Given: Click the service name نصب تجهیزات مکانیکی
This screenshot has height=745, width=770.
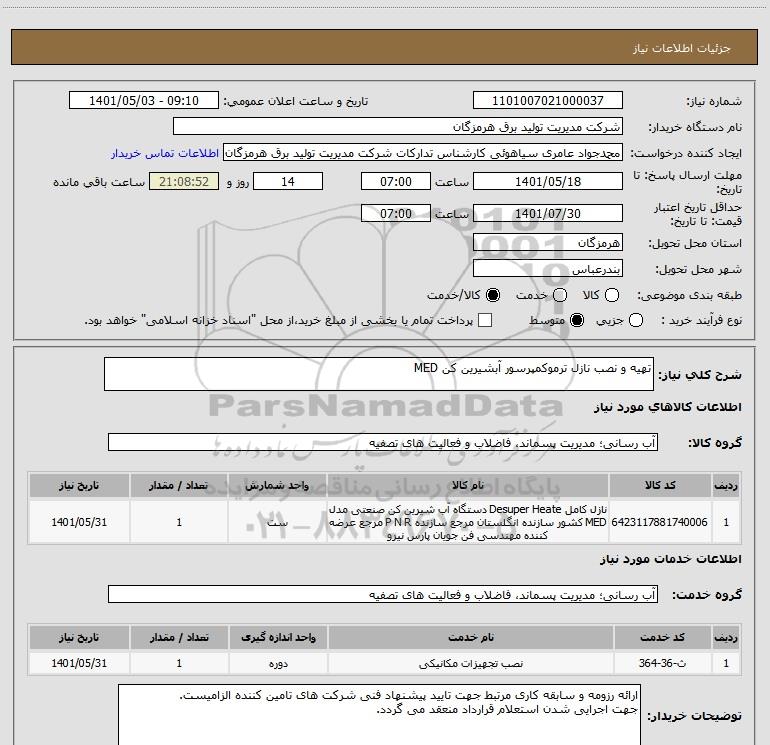Looking at the screenshot, I should pyautogui.click(x=470, y=663).
